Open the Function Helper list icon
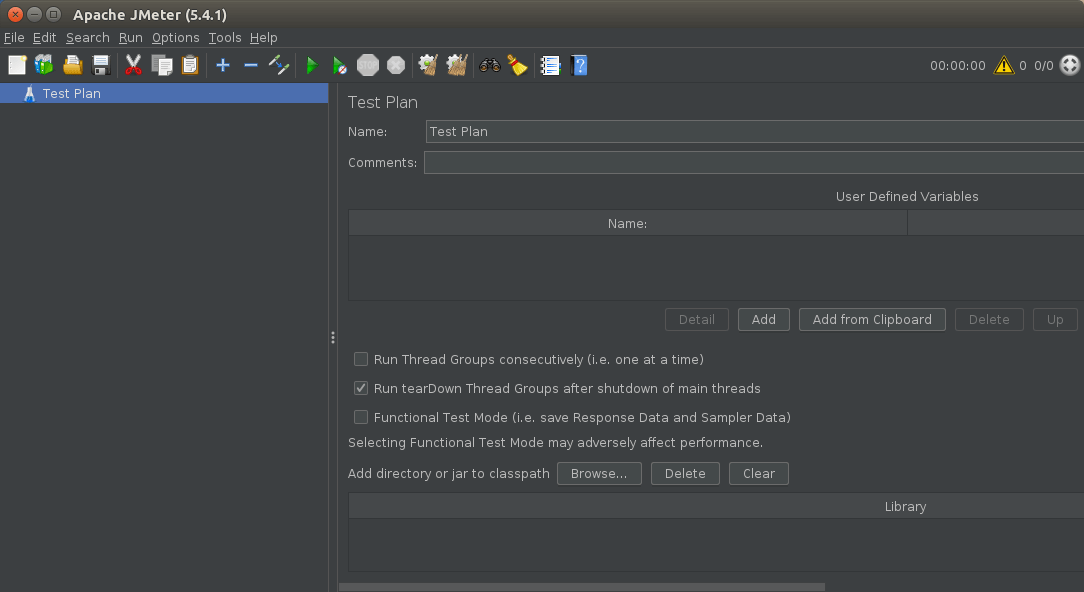This screenshot has width=1084, height=592. [x=550, y=66]
